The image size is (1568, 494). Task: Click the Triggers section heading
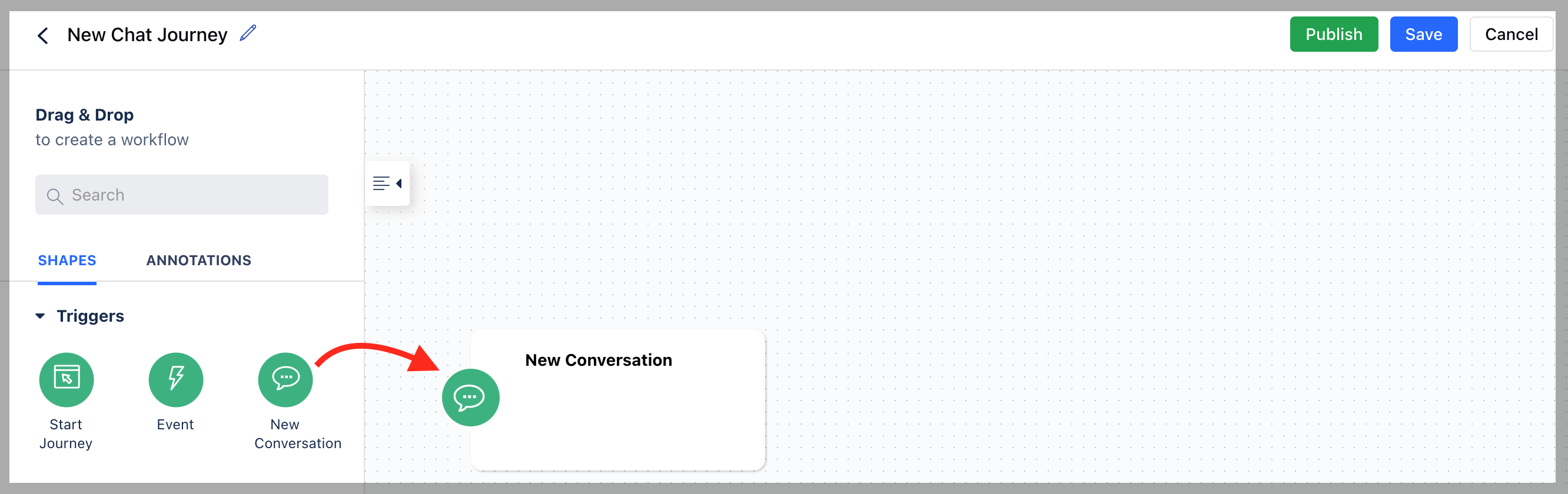pos(90,316)
